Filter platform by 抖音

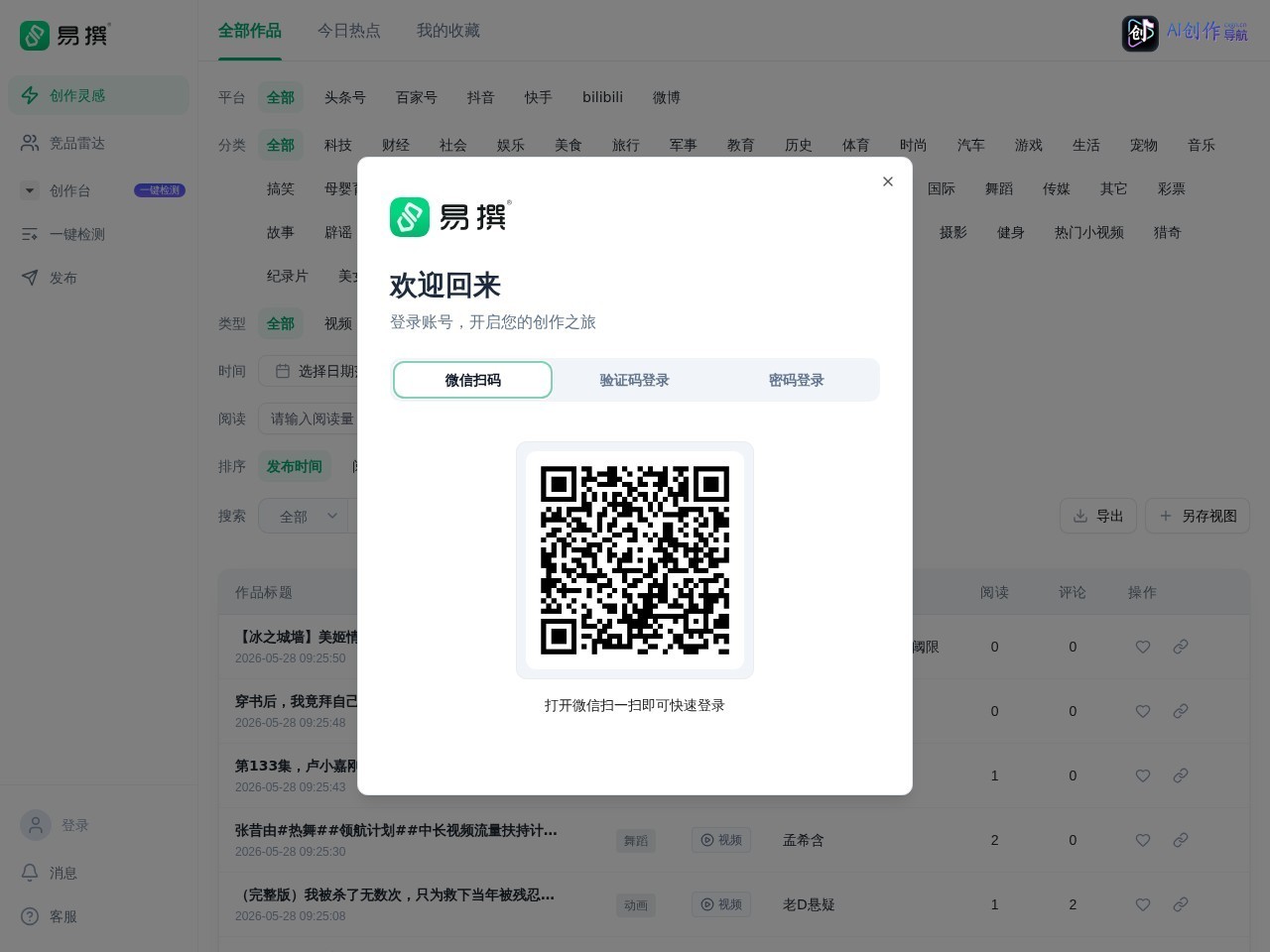(x=481, y=97)
